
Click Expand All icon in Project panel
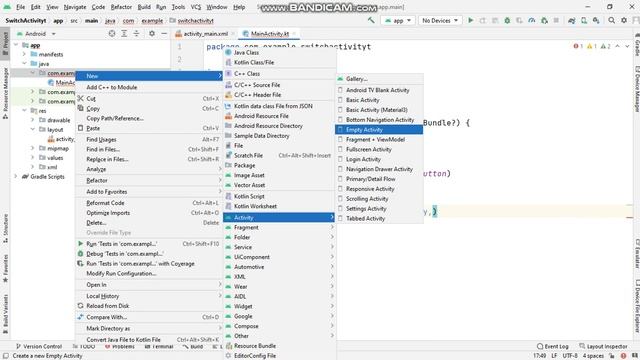tap(124, 33)
